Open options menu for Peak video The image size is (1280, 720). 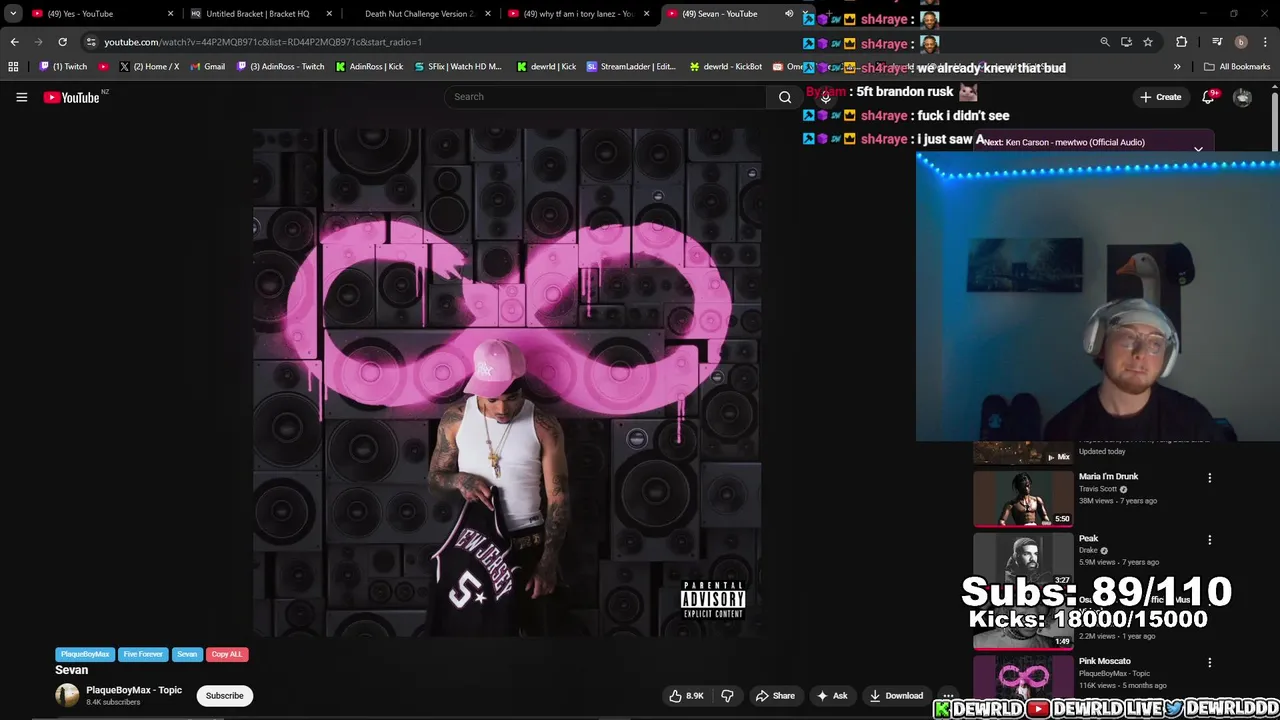[1210, 540]
